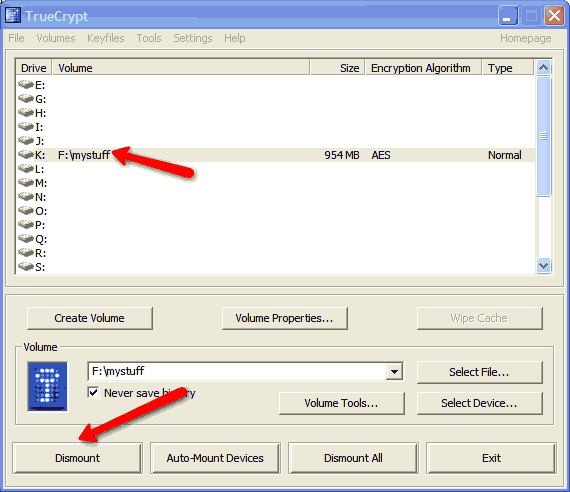Click the drive list scrollbar thumb
The height and width of the screenshot is (492, 570).
tap(543, 136)
